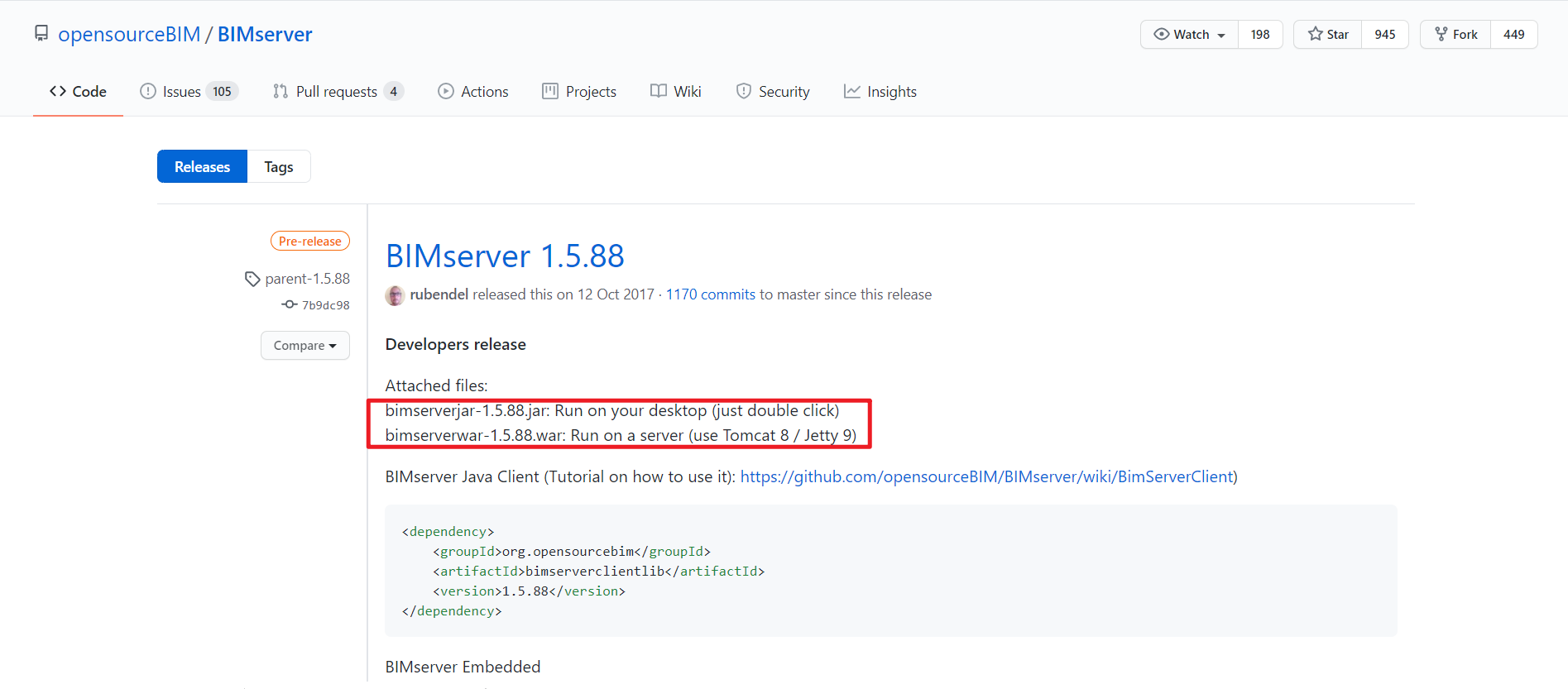Image resolution: width=1568 pixels, height=689 pixels.
Task: Click the repository book icon
Action: click(41, 34)
